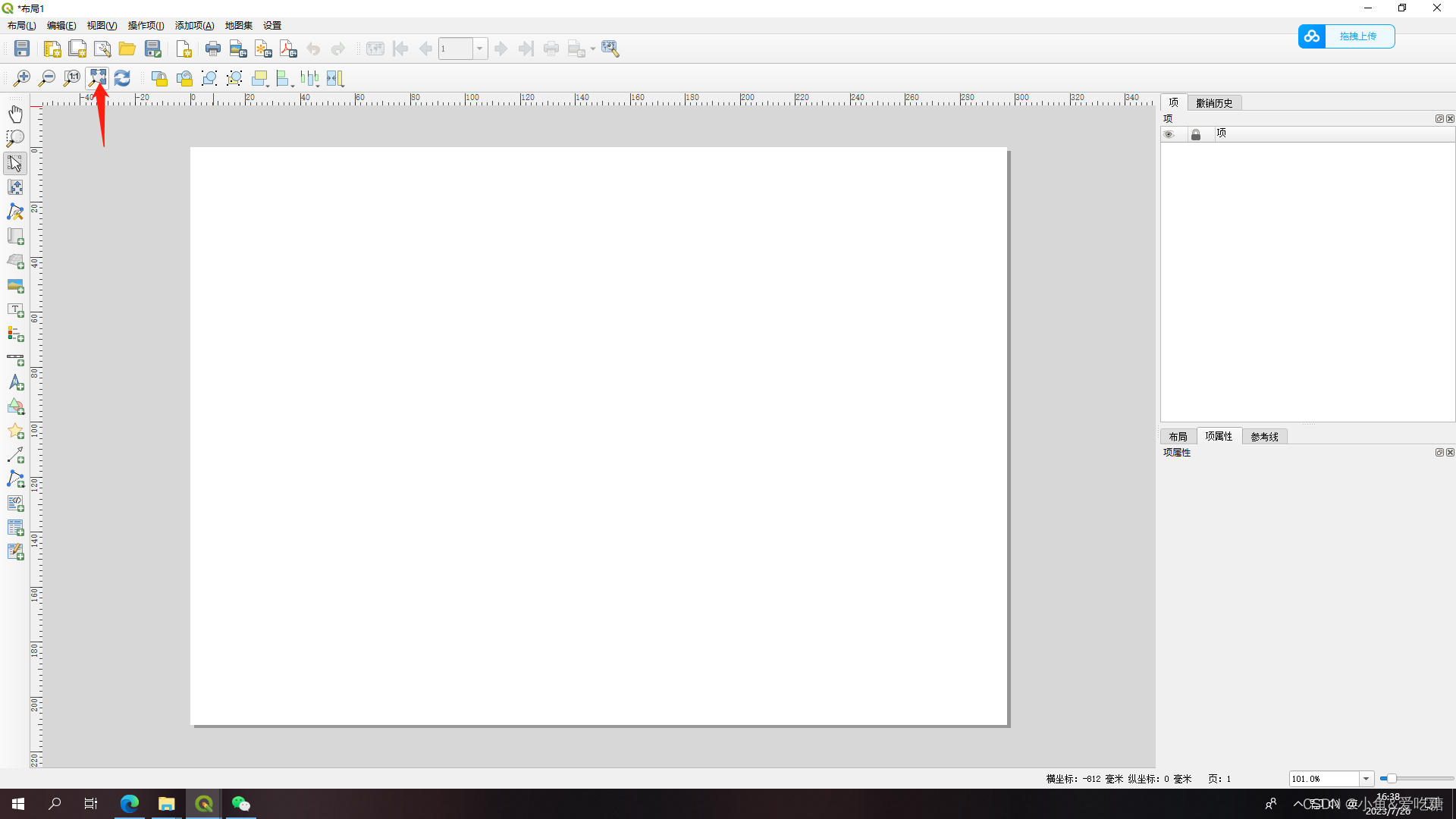Add an attribute table item
Image resolution: width=1456 pixels, height=819 pixels.
tap(15, 528)
